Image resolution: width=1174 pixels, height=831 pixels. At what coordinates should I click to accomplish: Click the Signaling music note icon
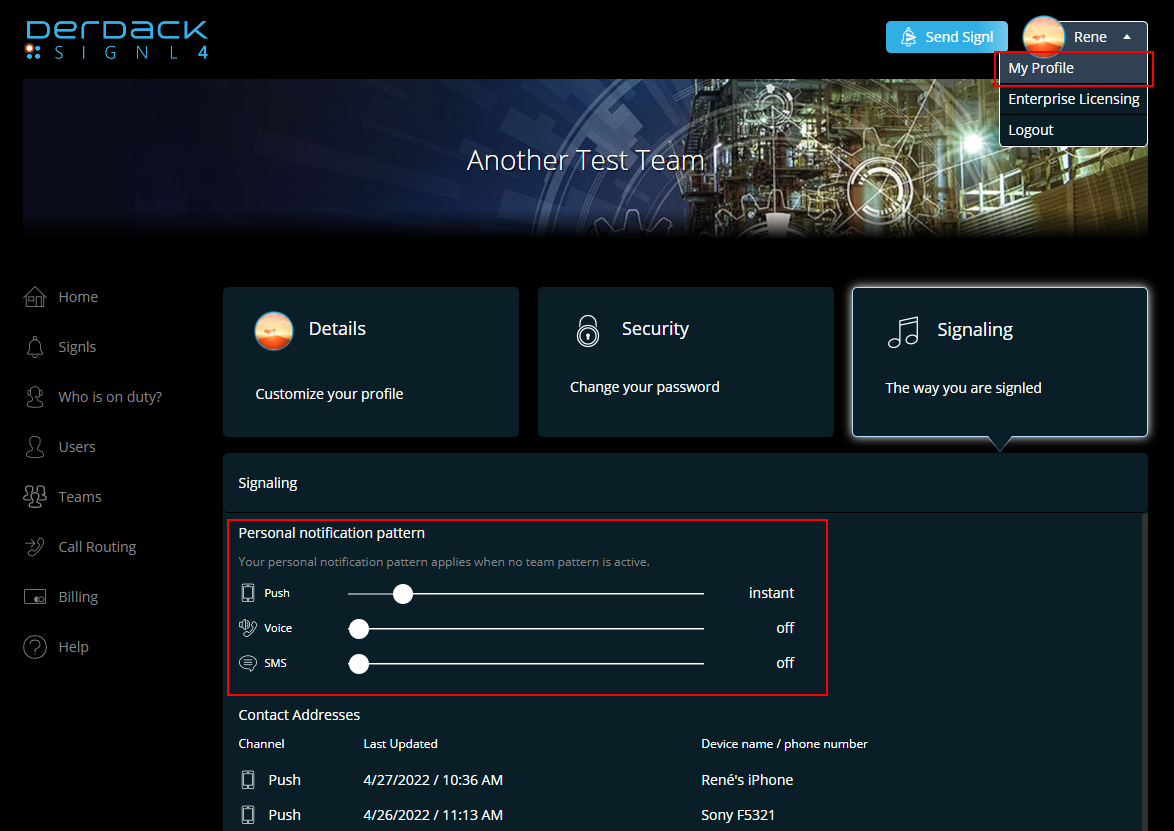point(903,332)
